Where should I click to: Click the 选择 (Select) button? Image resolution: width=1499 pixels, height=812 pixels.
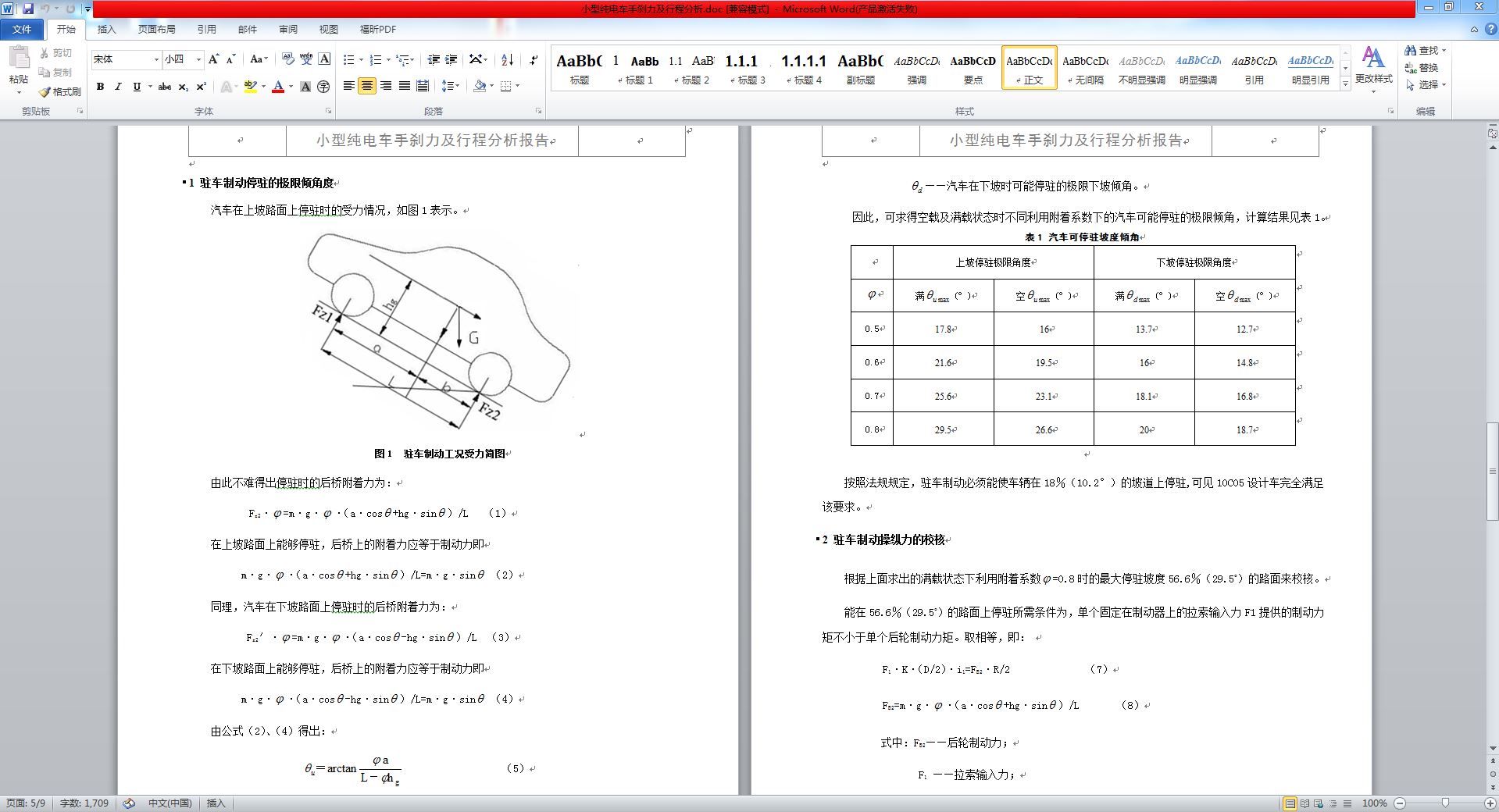pos(1426,85)
